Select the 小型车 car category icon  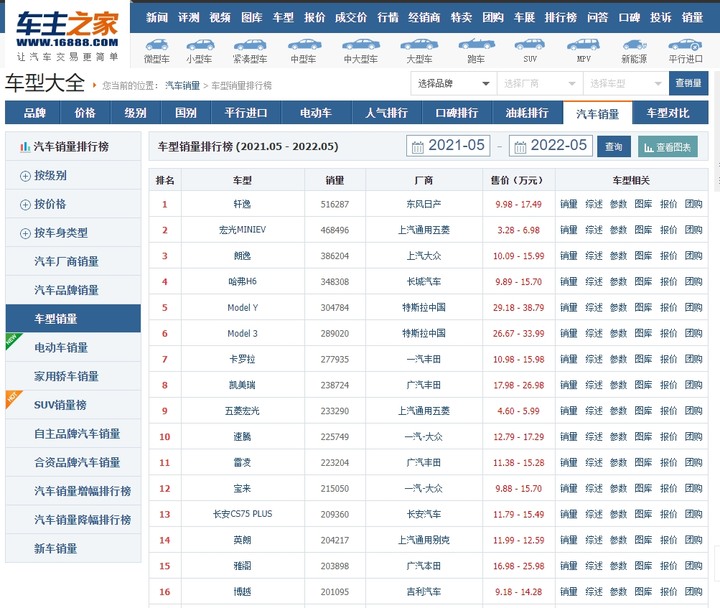tap(200, 45)
